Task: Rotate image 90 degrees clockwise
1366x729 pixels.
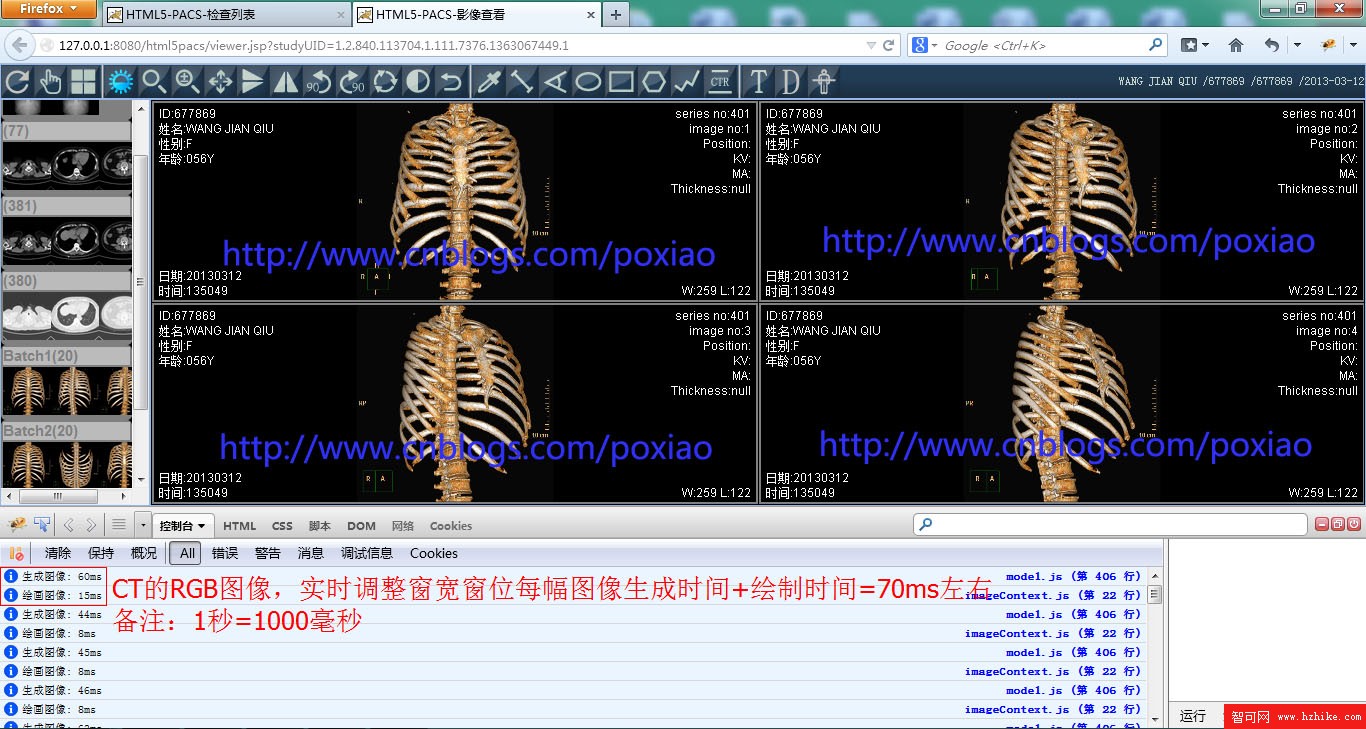Action: (352, 82)
